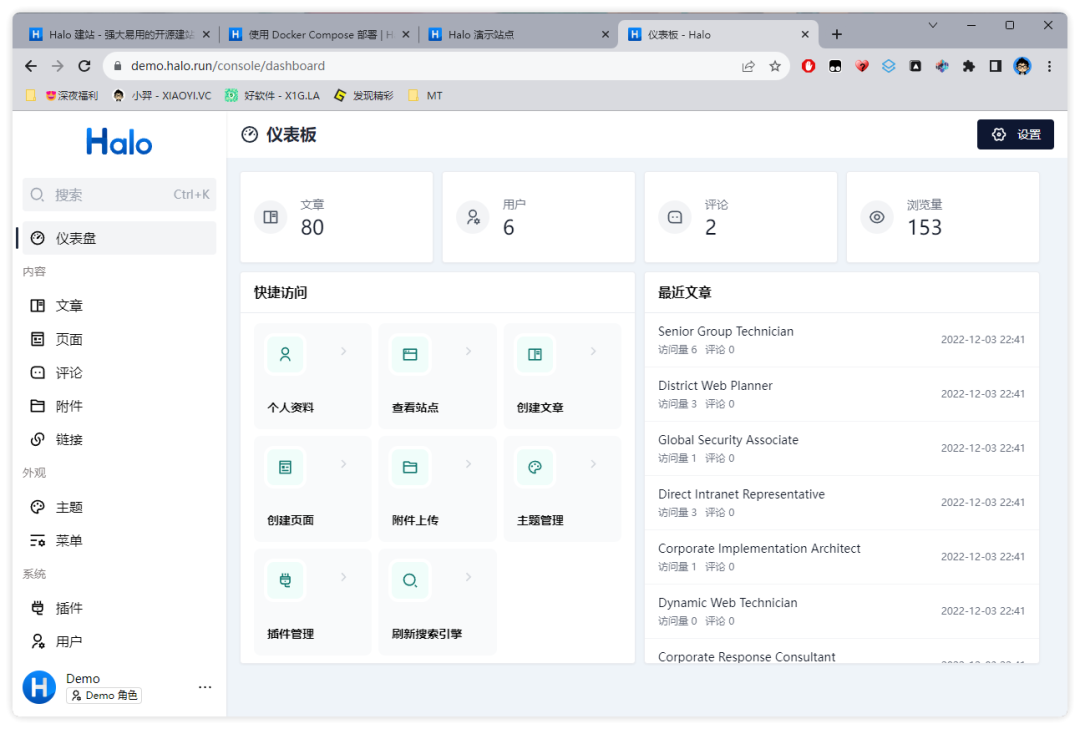Click the tab search chevron in Chrome

coord(933,25)
